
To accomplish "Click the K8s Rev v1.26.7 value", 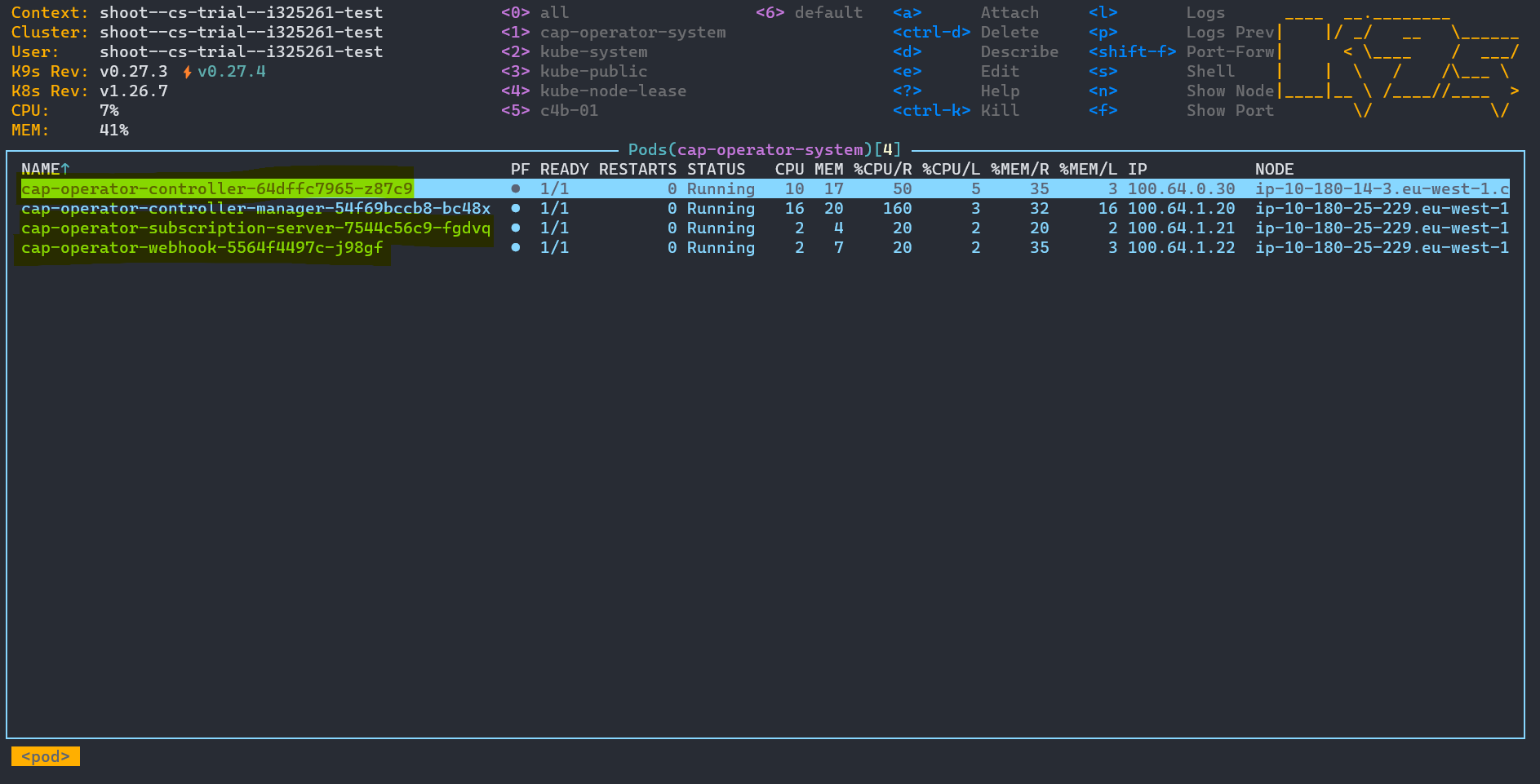I will click(x=134, y=91).
